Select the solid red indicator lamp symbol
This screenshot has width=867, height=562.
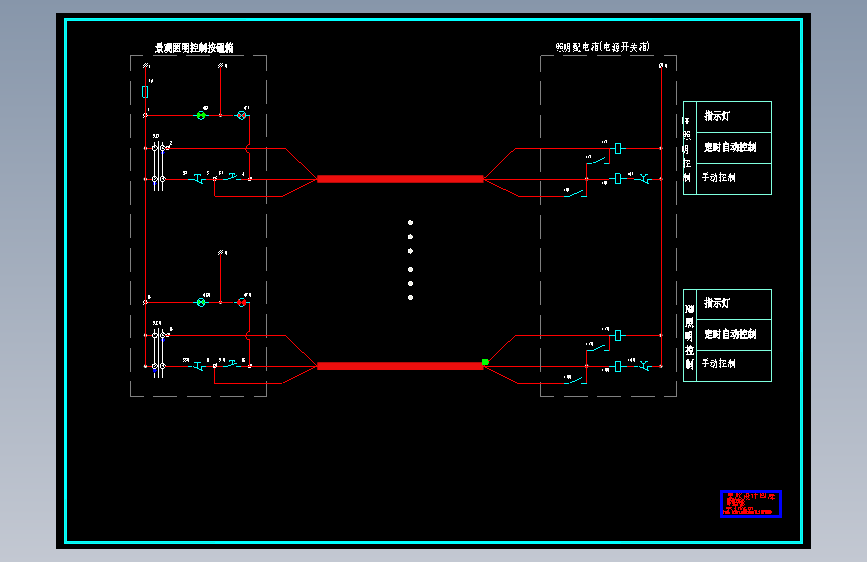click(242, 303)
